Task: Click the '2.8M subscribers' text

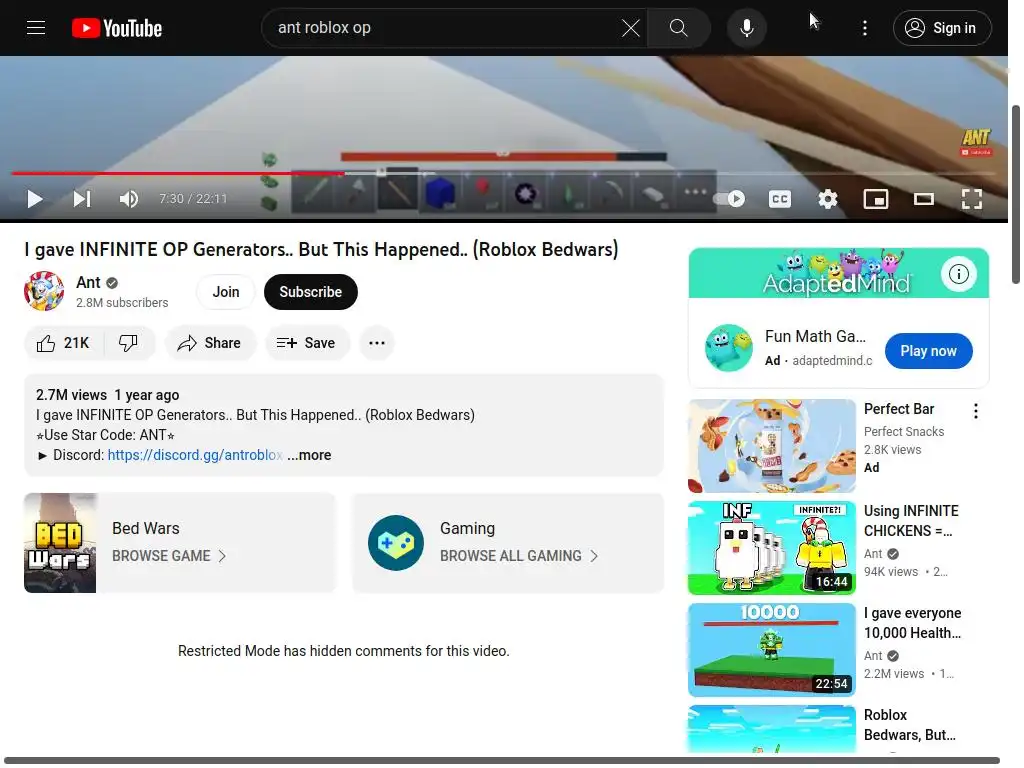Action: [122, 303]
